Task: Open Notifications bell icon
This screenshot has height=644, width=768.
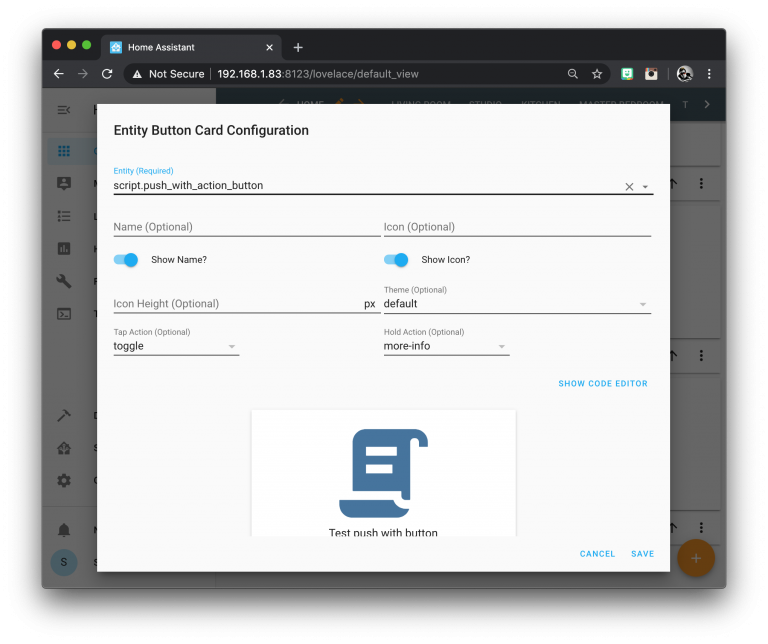Action: click(64, 529)
